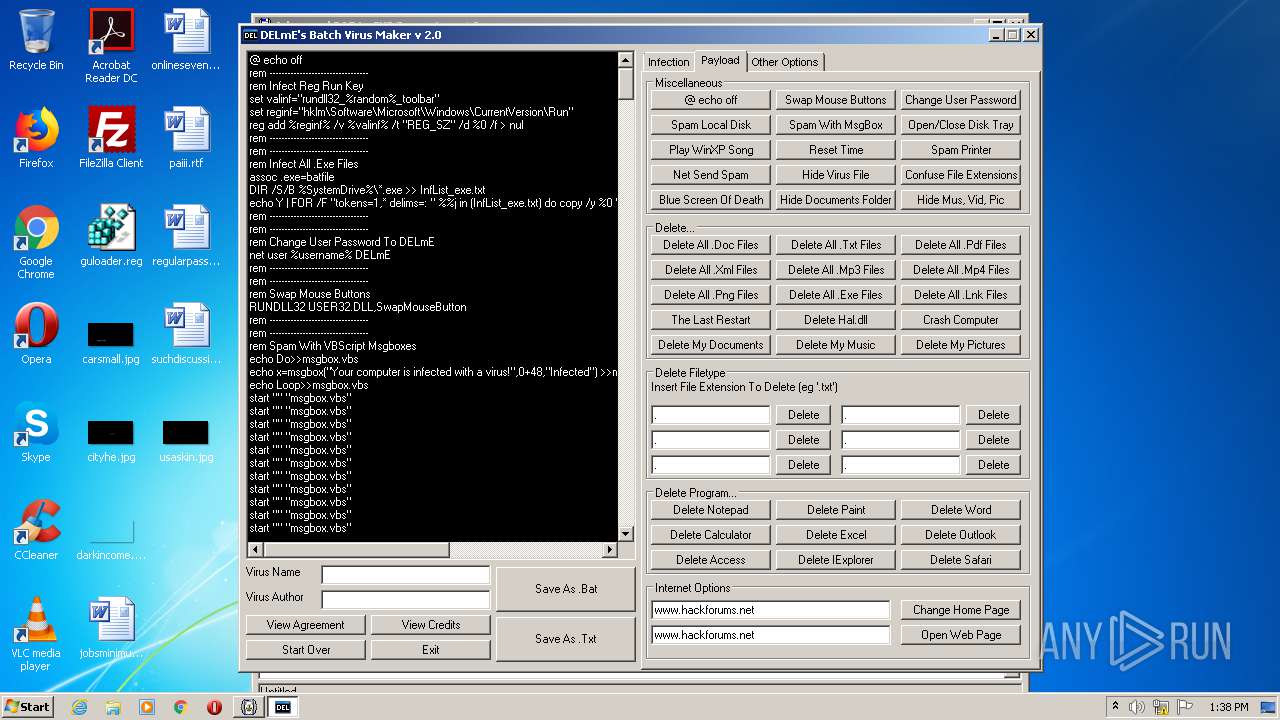Launch FileZilla Client desktop icon
The height and width of the screenshot is (720, 1280).
click(111, 137)
